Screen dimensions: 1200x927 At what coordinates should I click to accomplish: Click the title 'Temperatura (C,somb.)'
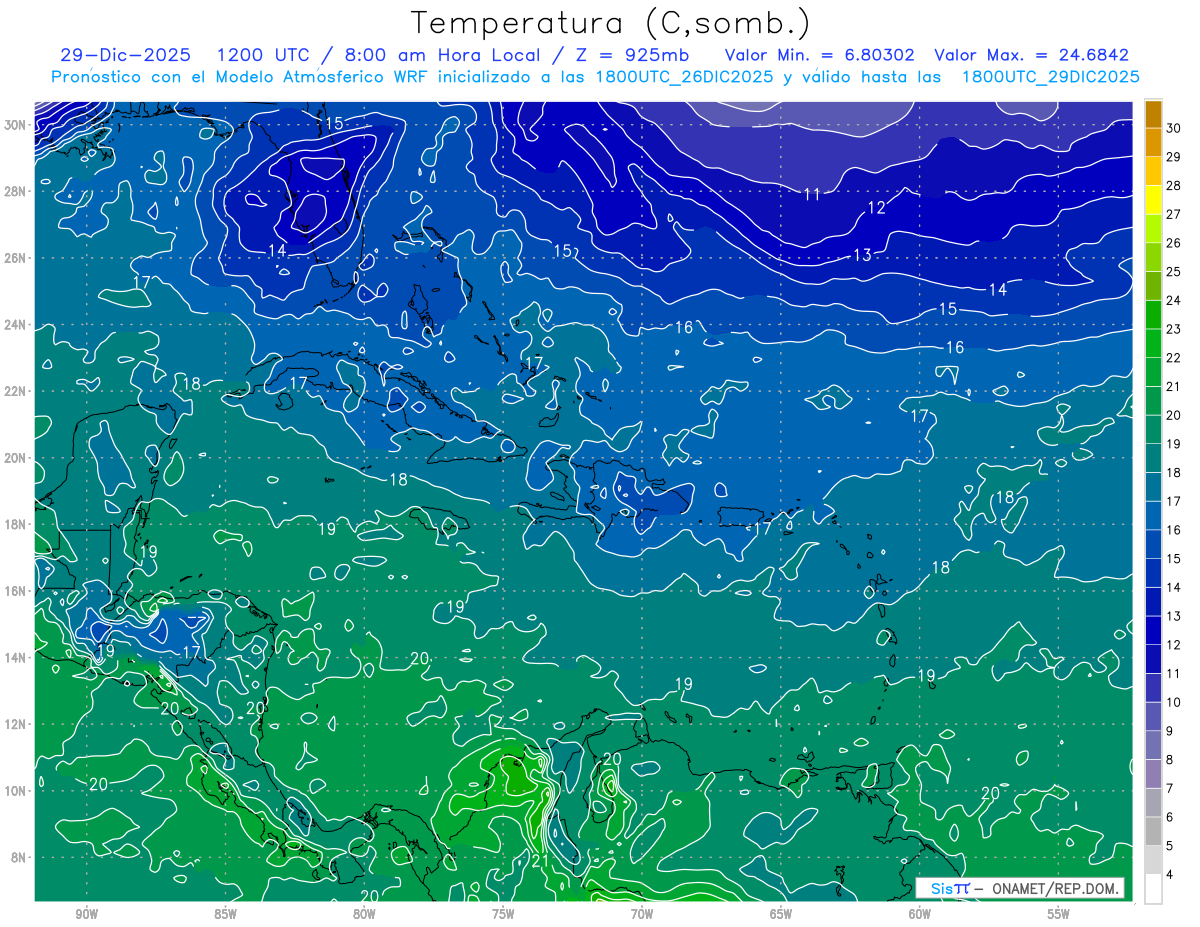(610, 24)
